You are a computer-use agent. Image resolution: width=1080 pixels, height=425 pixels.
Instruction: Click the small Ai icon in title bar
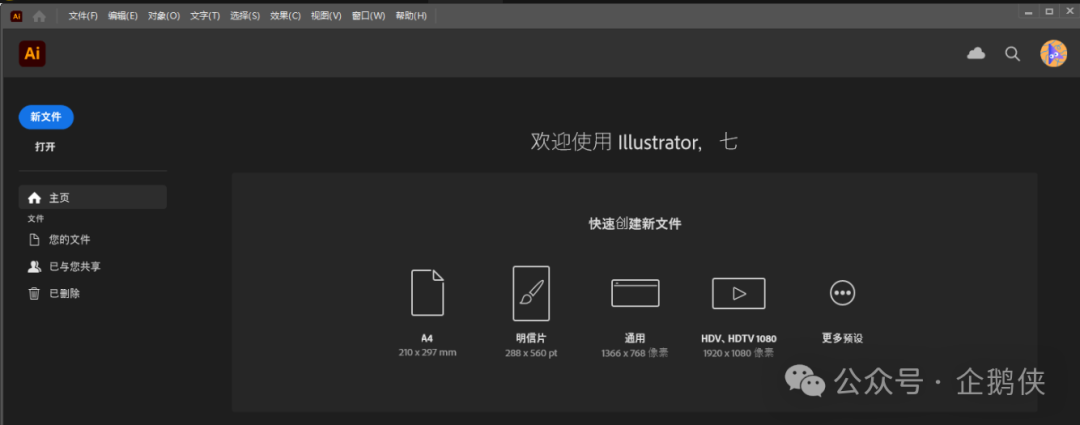pos(17,16)
